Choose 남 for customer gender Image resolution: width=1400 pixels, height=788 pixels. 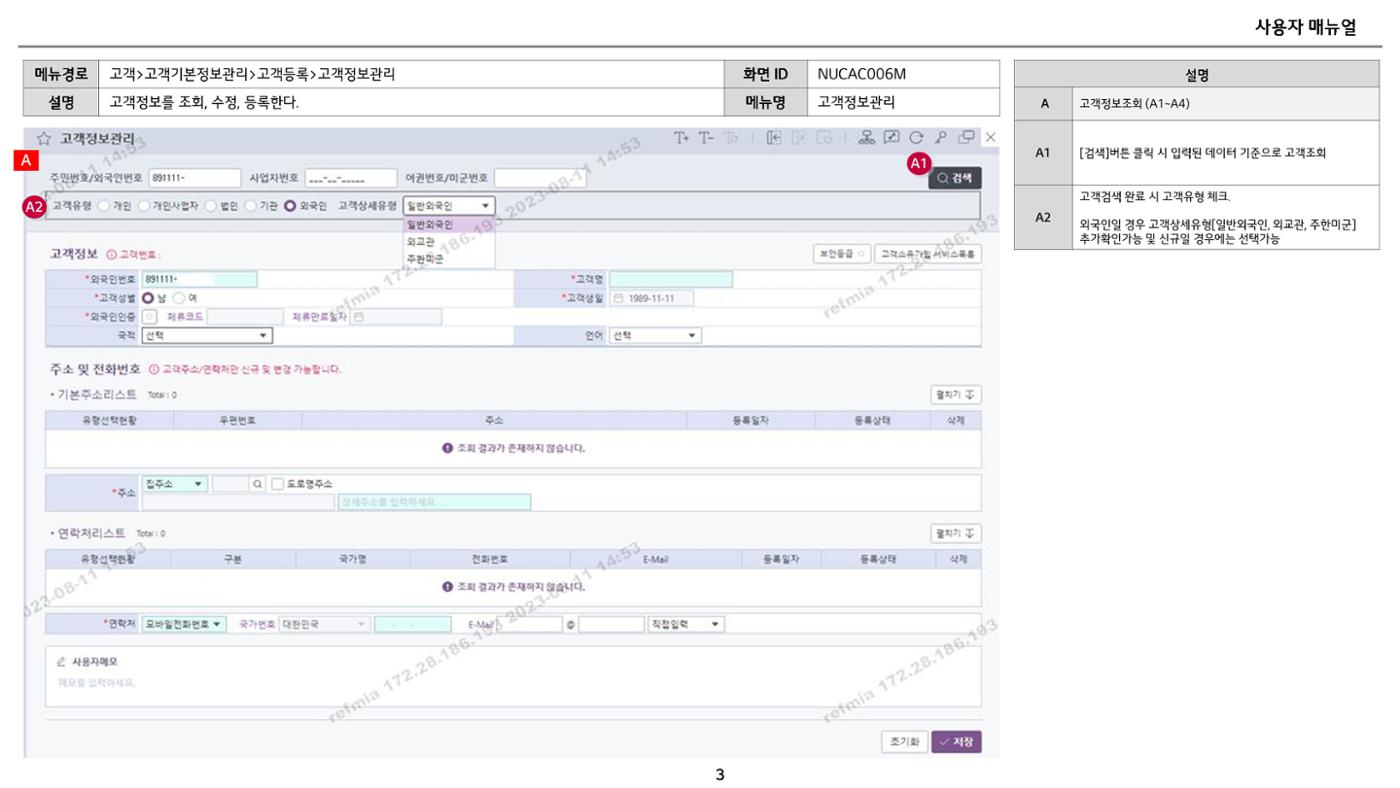148,298
